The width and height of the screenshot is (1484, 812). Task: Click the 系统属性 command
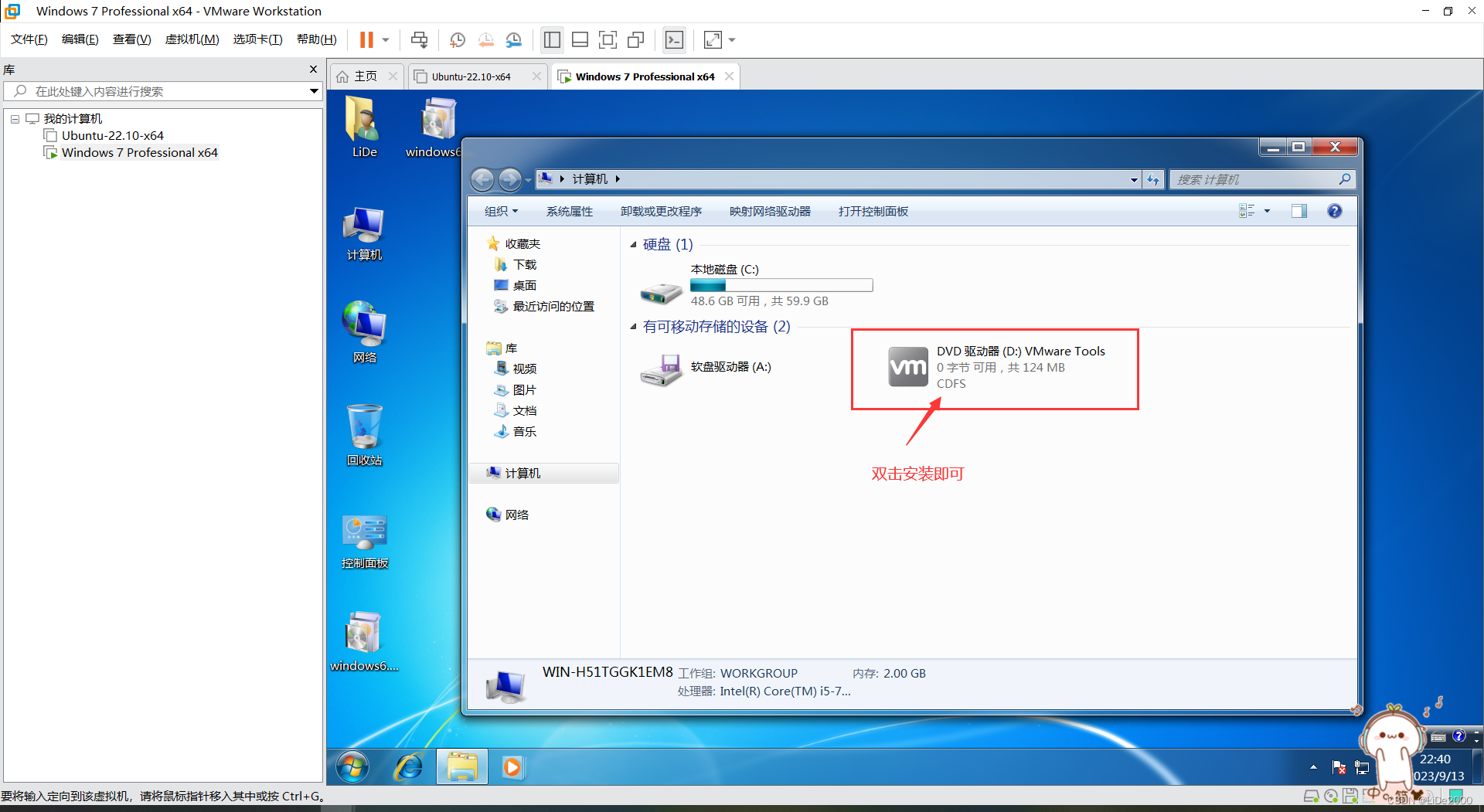pos(570,211)
